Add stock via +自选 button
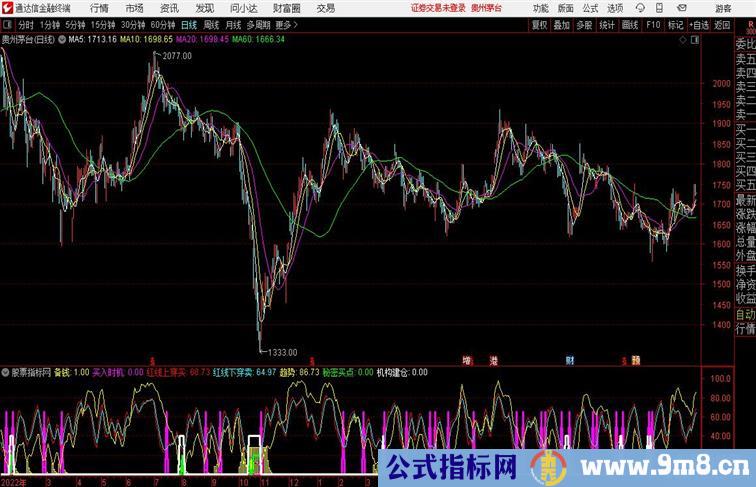 tap(699, 24)
